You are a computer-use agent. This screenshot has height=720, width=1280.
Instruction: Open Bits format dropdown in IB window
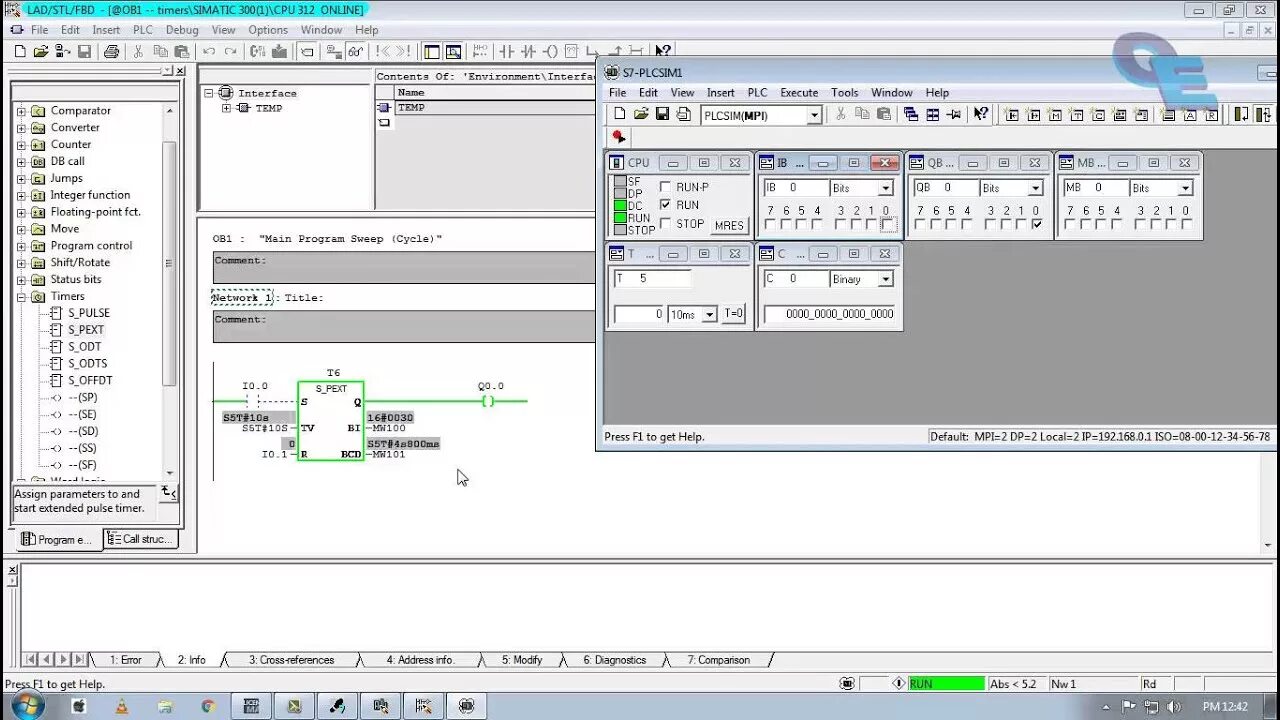885,188
